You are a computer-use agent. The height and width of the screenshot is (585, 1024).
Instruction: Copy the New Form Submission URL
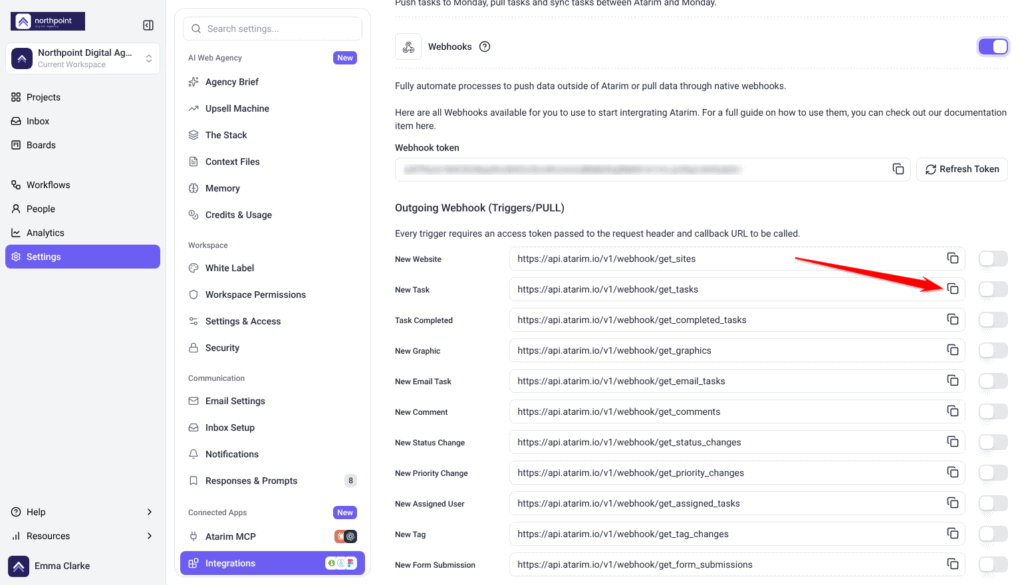(x=953, y=564)
